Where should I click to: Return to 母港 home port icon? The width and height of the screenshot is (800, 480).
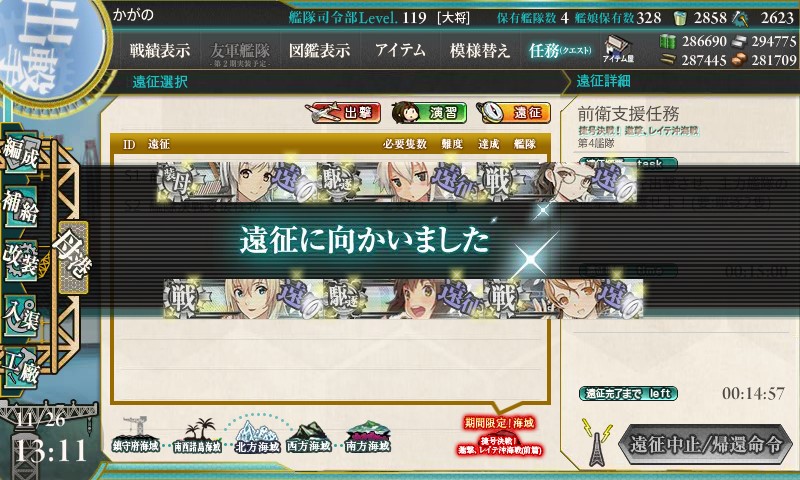73,258
